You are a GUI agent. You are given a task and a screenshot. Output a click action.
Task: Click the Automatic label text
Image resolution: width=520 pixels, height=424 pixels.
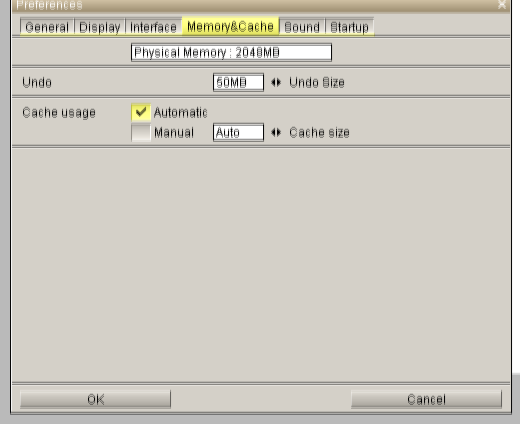tap(180, 112)
